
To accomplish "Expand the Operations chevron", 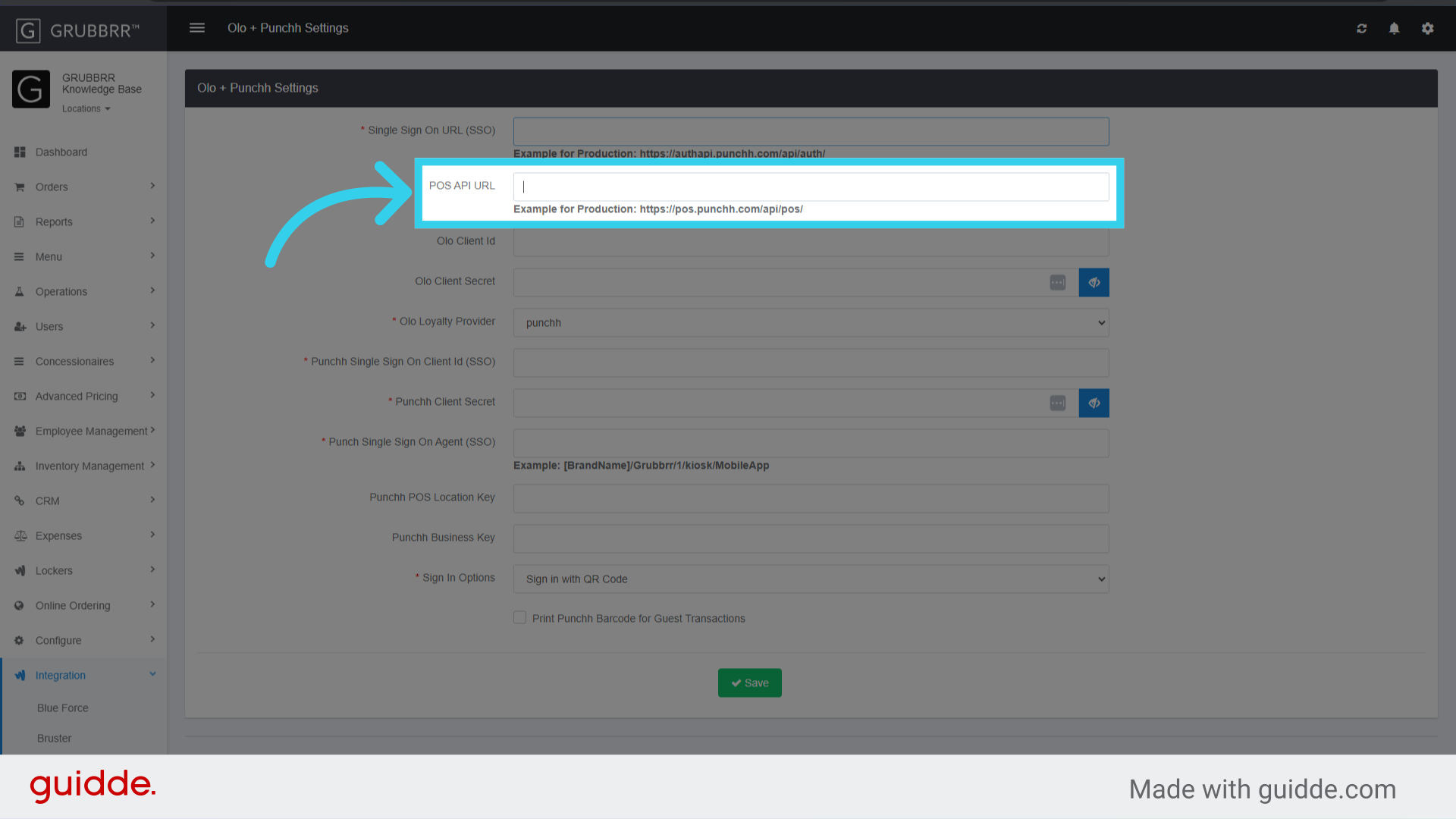I will tap(152, 290).
